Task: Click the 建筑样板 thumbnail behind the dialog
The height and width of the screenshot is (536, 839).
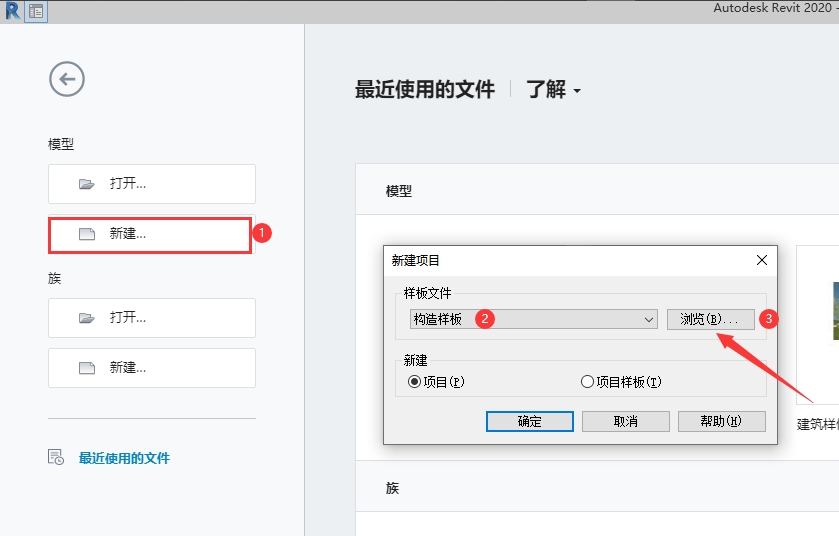Action: click(x=818, y=325)
